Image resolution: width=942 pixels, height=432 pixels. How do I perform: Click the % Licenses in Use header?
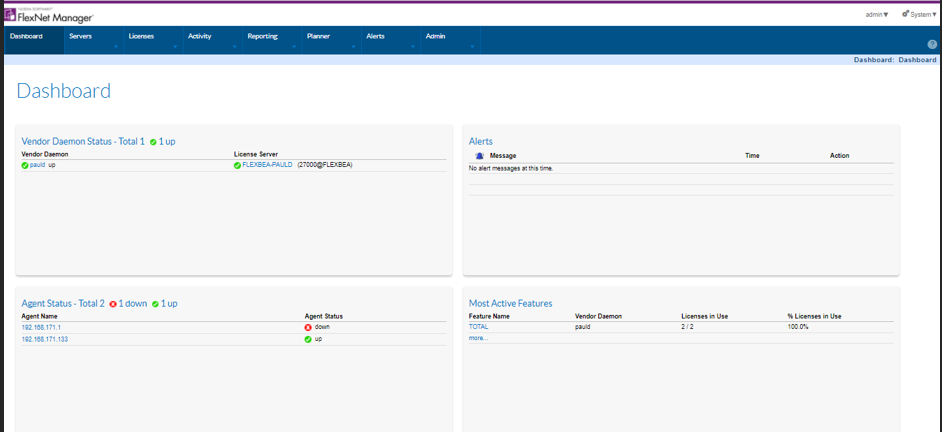coord(814,316)
